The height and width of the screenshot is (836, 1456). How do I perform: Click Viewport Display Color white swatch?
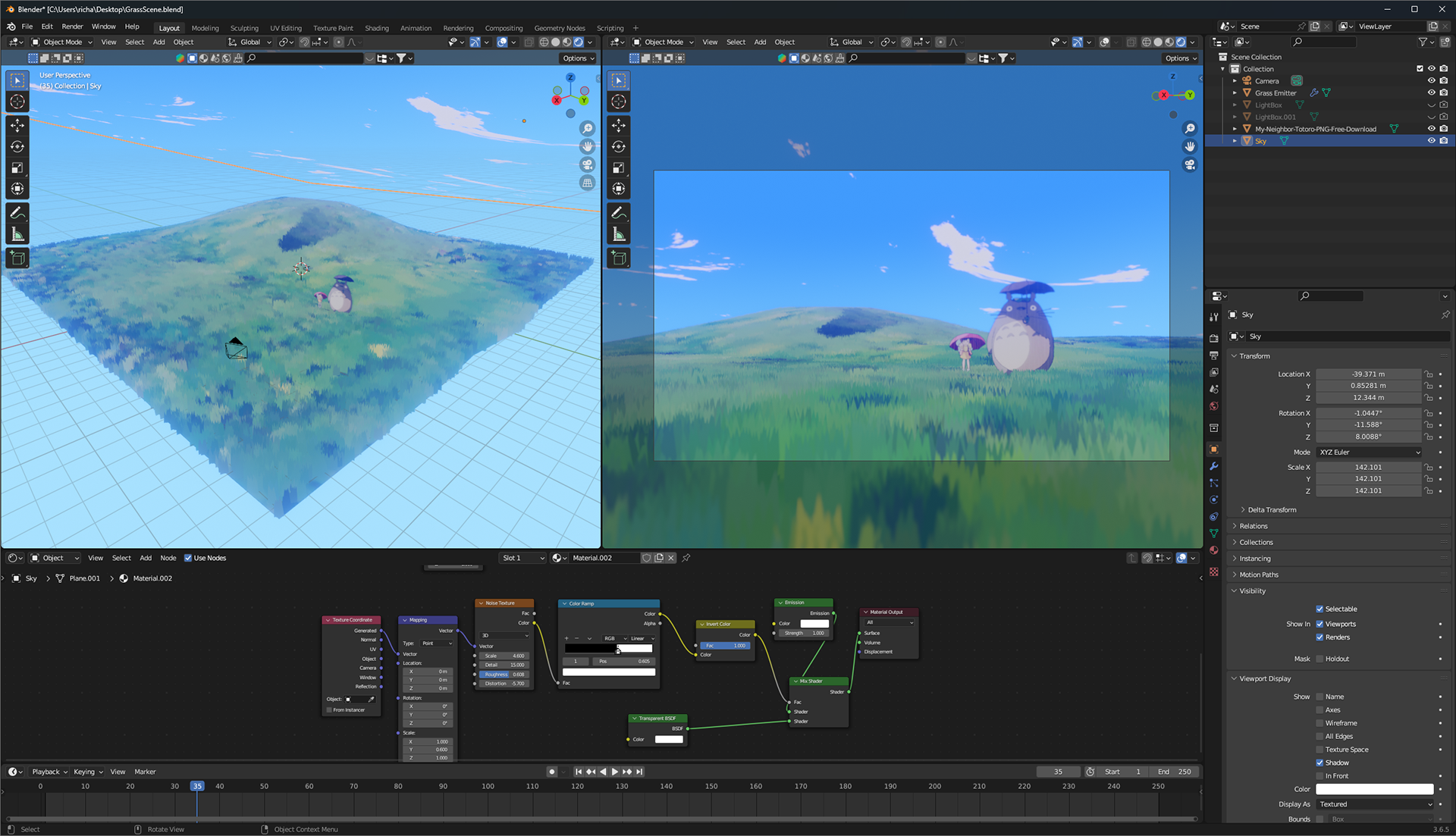[1374, 789]
